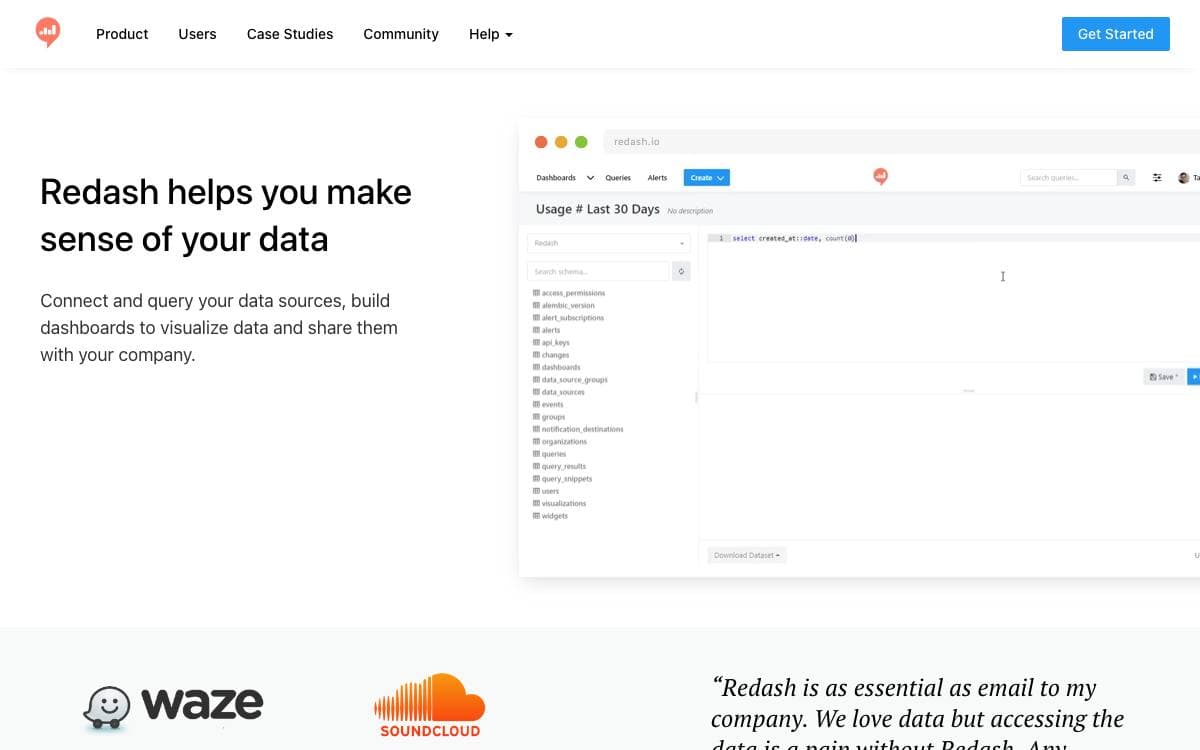1200x750 pixels.
Task: Focus the Search queries field
Action: (x=1068, y=178)
